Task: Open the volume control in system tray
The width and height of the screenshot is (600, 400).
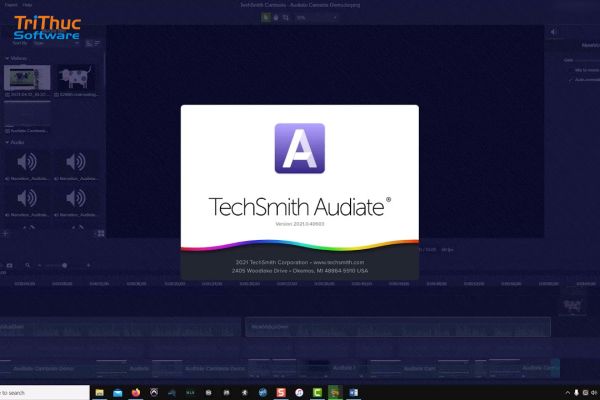Action: [x=594, y=393]
